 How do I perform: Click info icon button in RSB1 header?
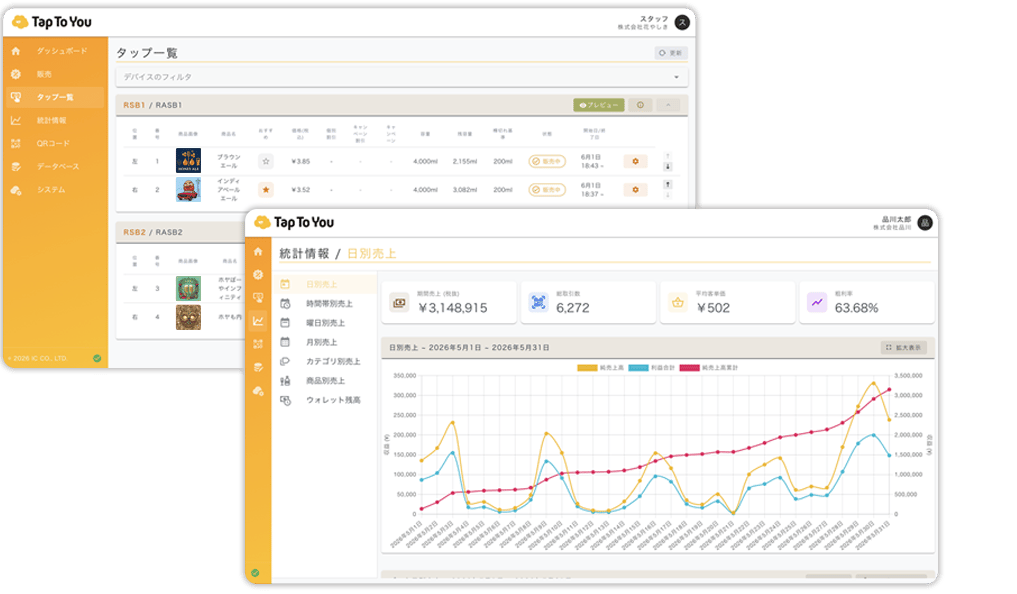click(x=640, y=105)
